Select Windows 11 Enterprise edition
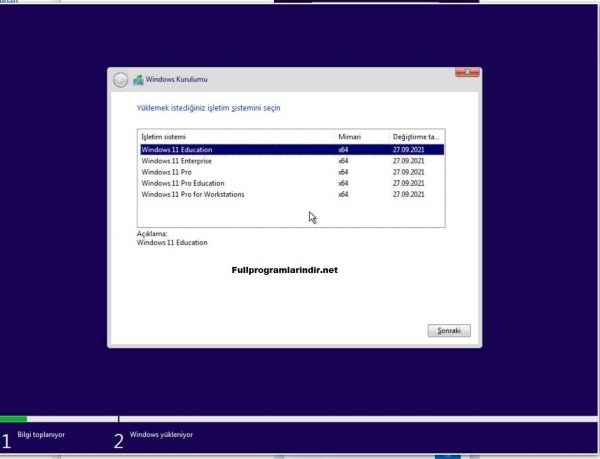The height and width of the screenshot is (459, 600). pos(177,160)
